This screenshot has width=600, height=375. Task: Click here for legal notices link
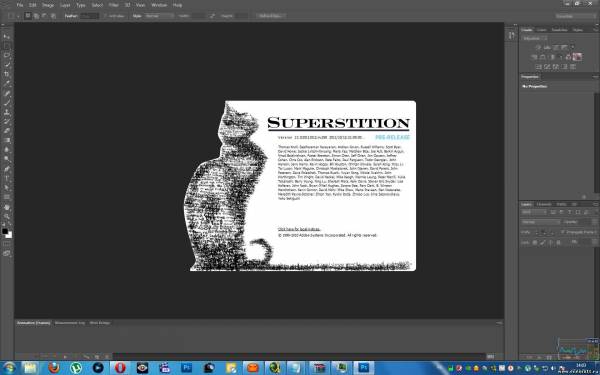(299, 229)
